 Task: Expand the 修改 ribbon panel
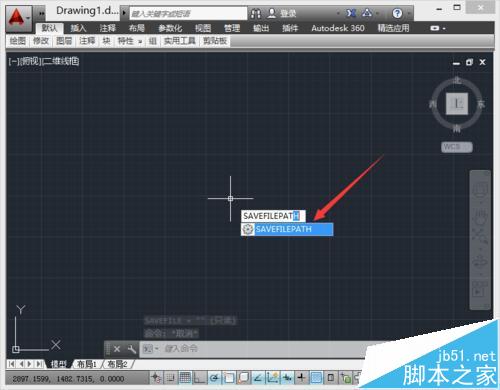coord(41,41)
